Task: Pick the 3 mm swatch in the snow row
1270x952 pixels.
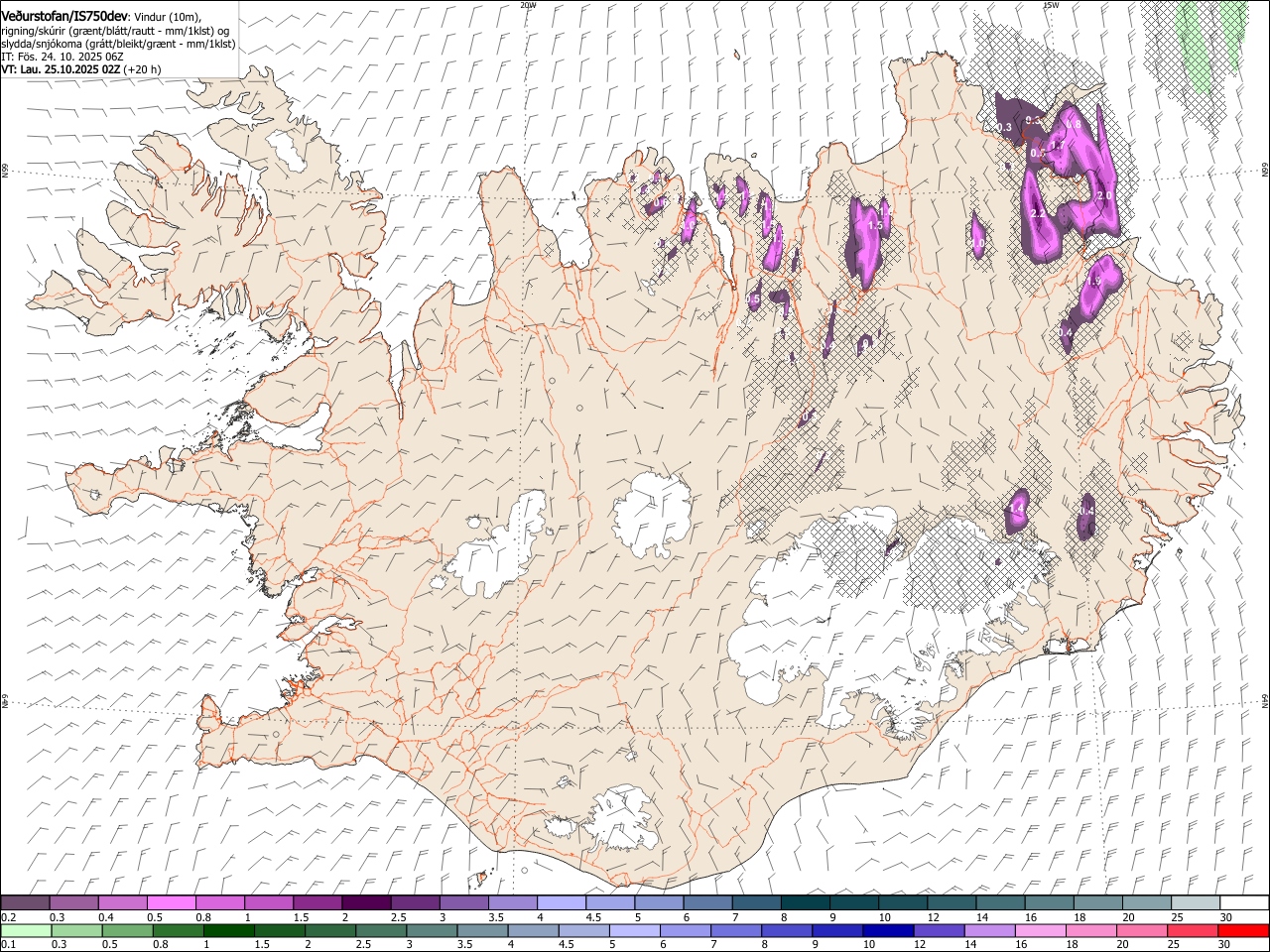Action: (x=463, y=903)
